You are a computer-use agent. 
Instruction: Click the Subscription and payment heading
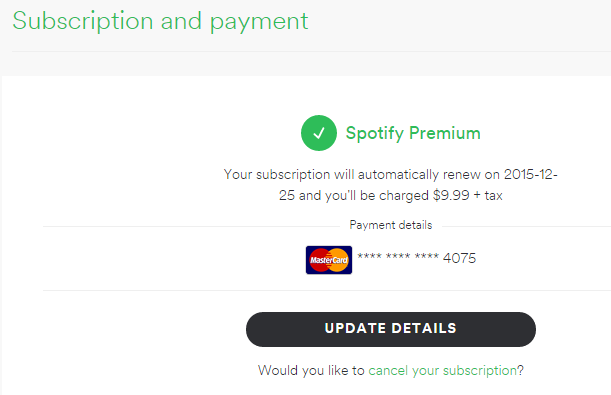point(160,21)
